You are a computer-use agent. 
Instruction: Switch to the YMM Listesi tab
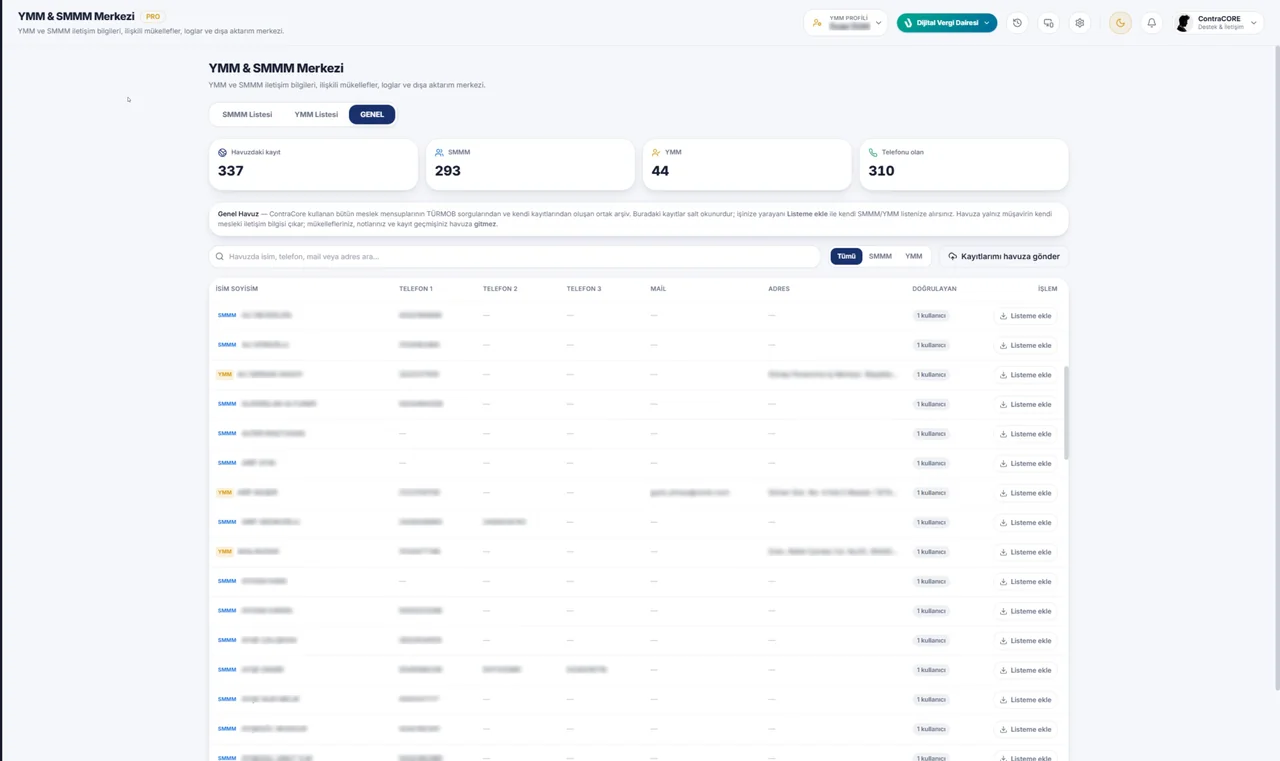(316, 115)
